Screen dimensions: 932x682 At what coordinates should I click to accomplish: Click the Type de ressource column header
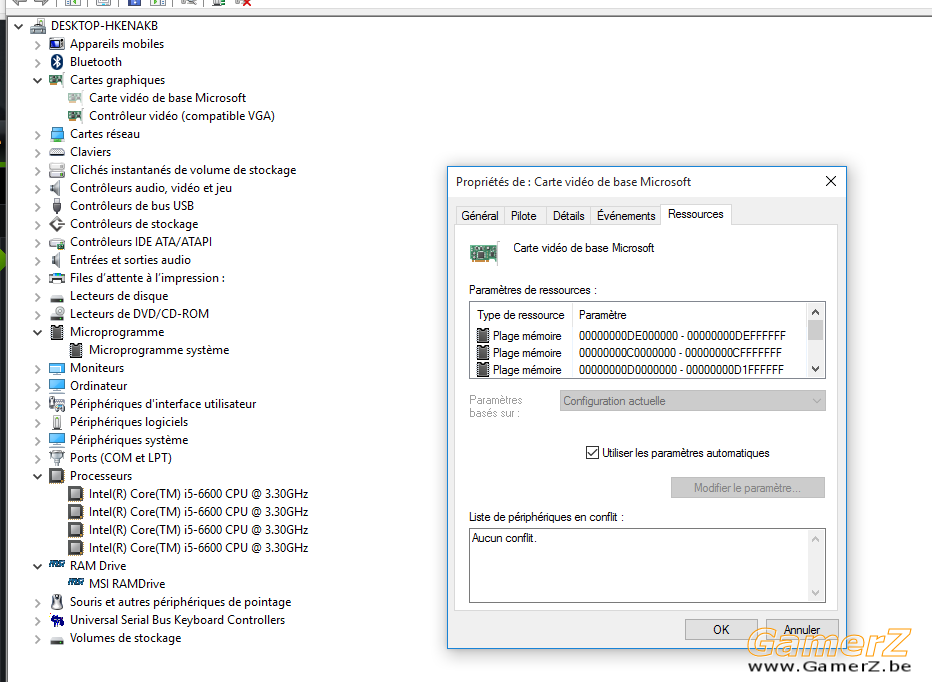pyautogui.click(x=521, y=315)
